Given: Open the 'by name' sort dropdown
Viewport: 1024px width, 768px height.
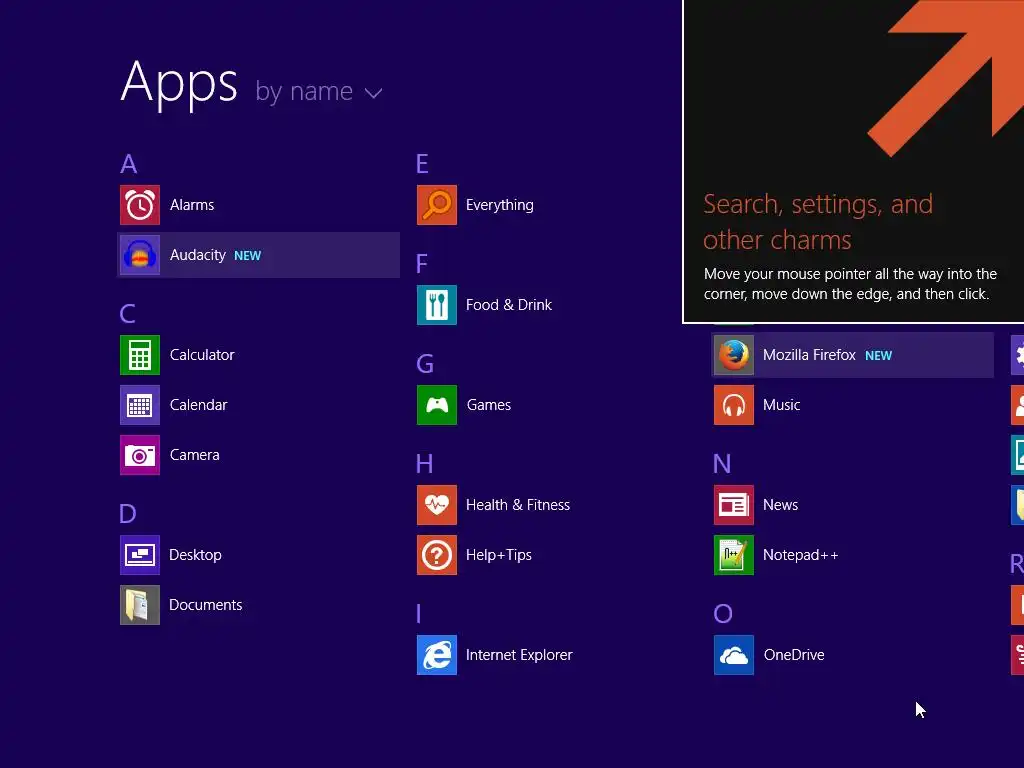Looking at the screenshot, I should [319, 92].
